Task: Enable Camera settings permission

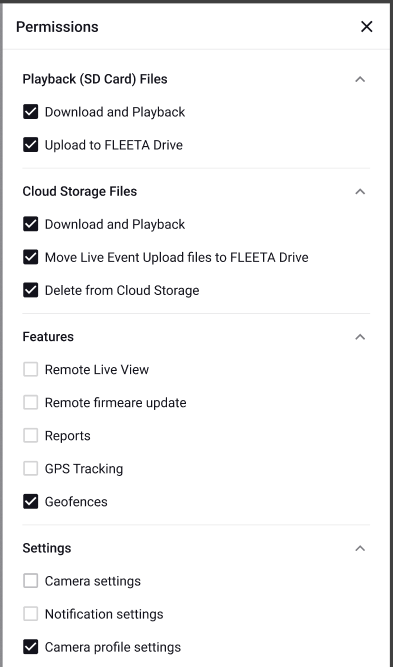Action: [x=31, y=581]
